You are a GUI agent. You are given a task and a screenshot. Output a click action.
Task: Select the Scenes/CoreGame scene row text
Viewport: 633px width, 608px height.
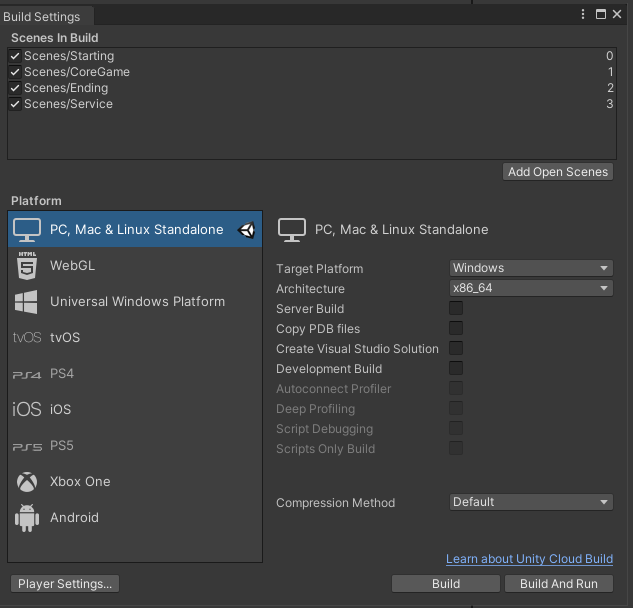[77, 72]
